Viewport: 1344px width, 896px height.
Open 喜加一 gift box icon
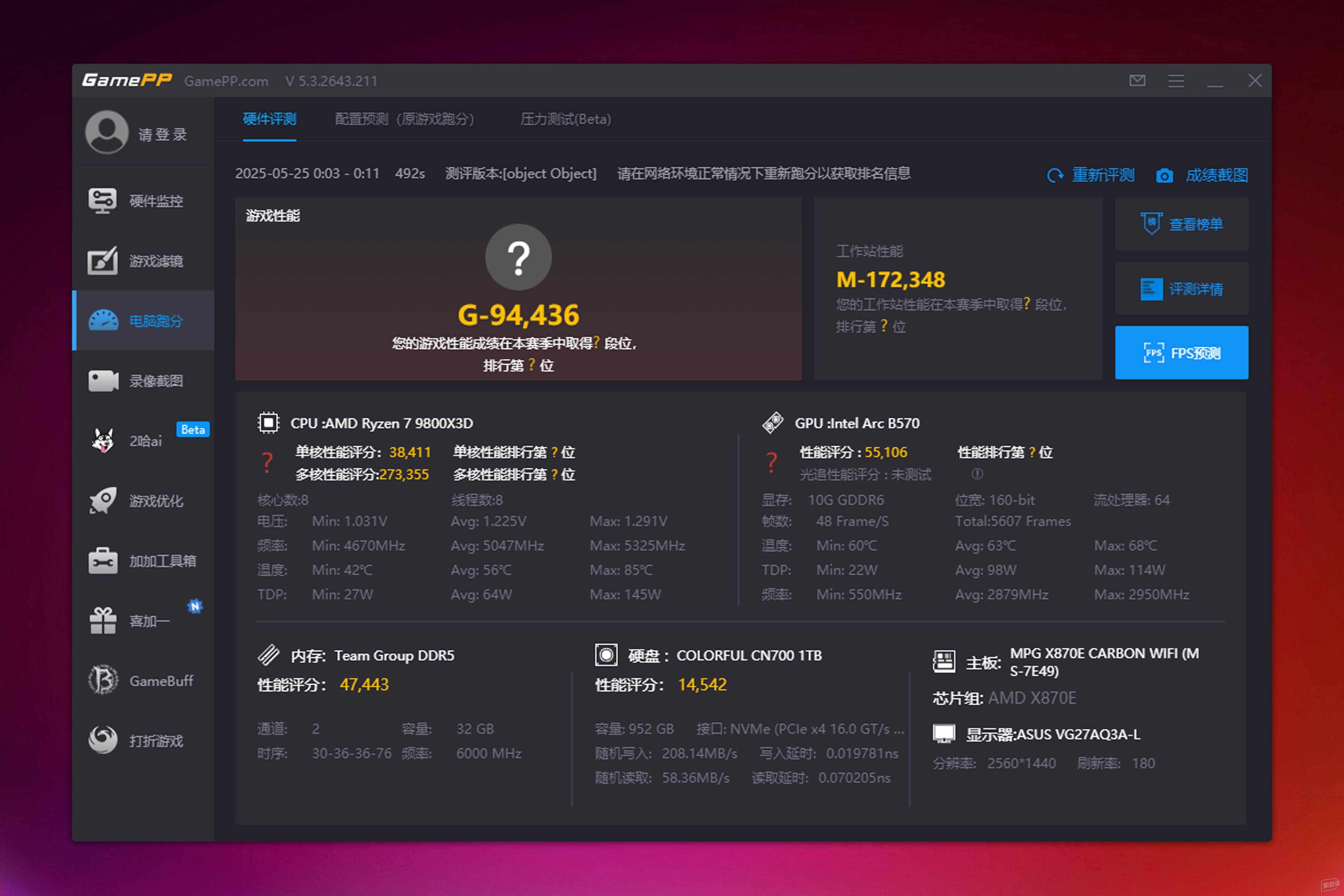coord(103,620)
